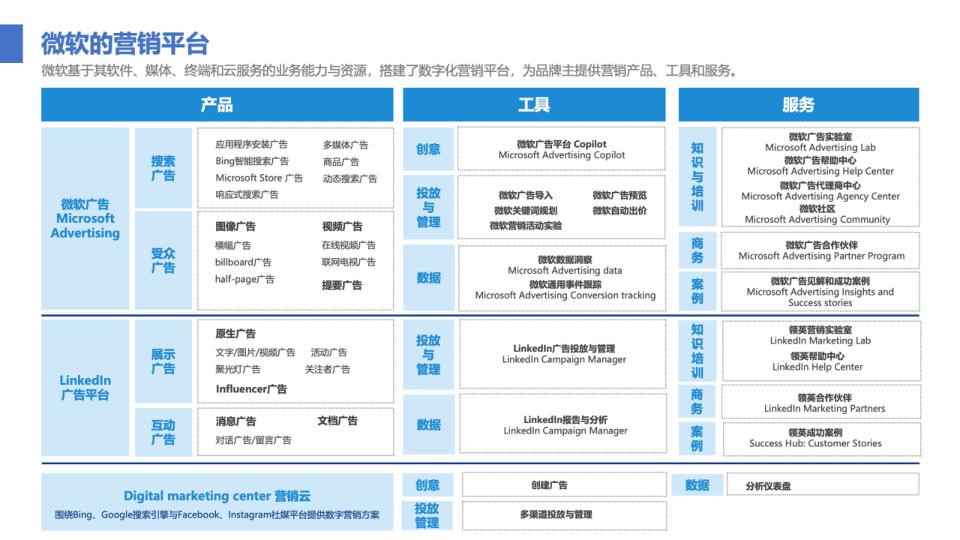Click the text 对话广告/留言广告
Viewport: 960px width, 540px height.
(253, 440)
